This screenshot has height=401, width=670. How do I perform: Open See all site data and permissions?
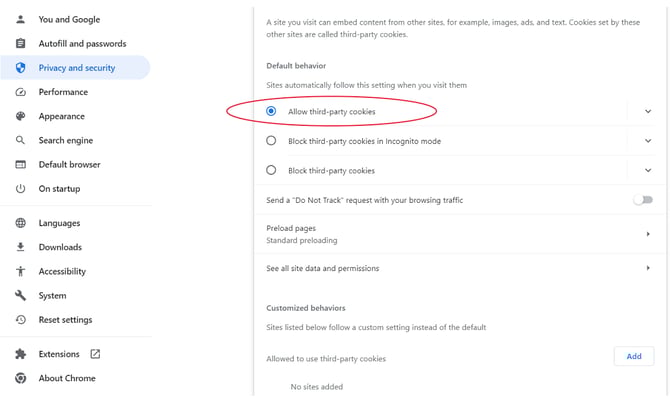pos(322,268)
